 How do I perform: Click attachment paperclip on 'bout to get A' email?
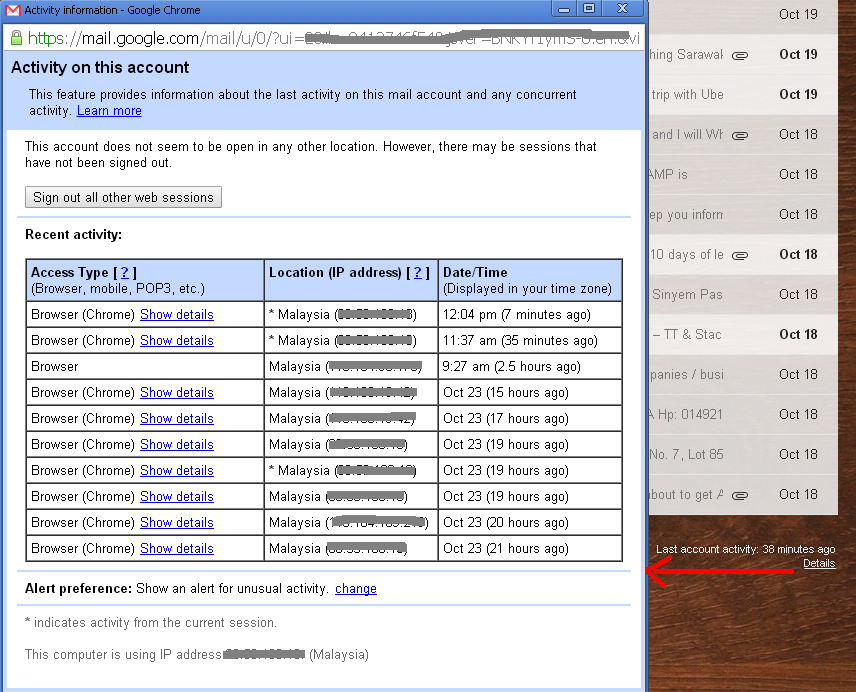(x=740, y=496)
